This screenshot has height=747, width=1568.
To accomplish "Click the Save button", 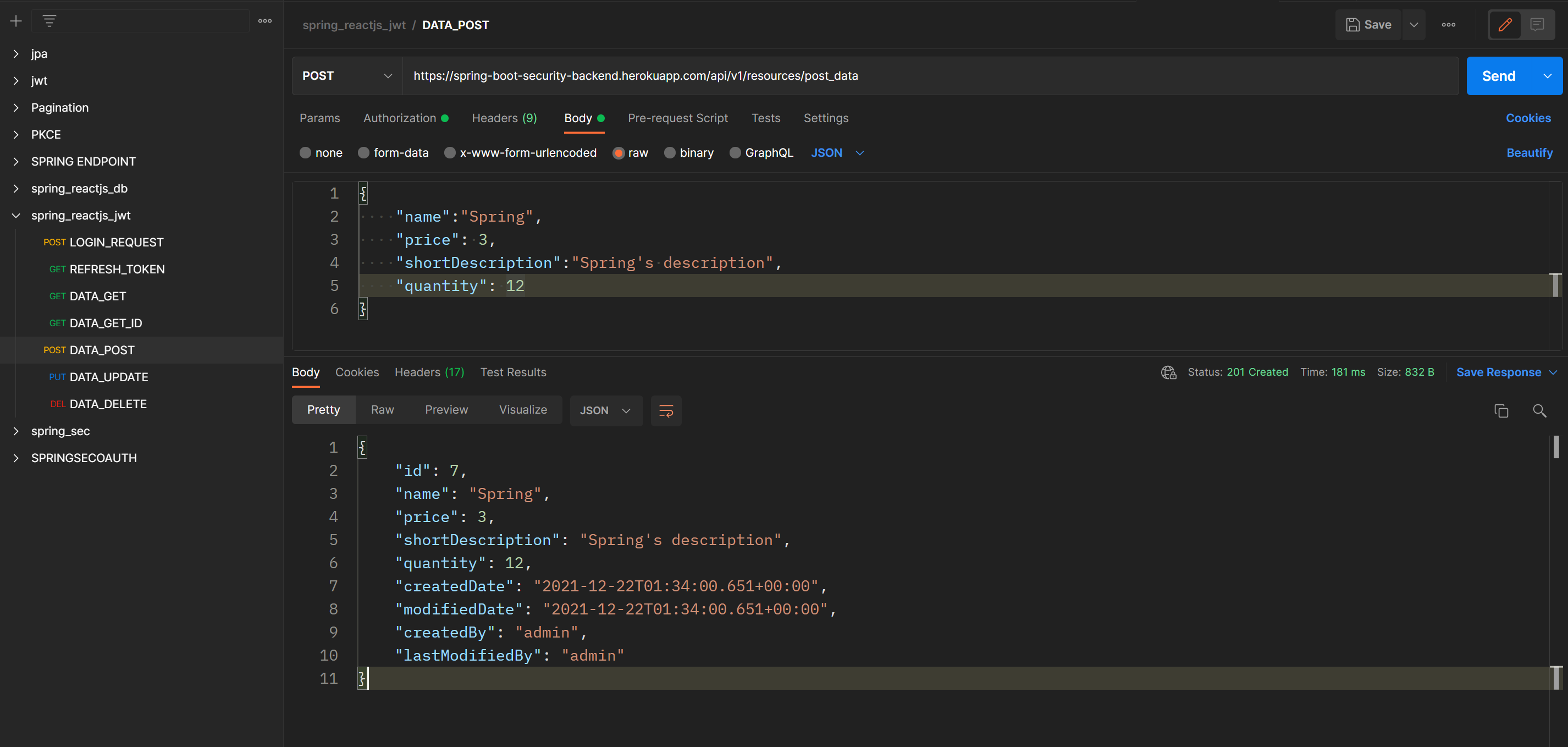I will [1368, 25].
